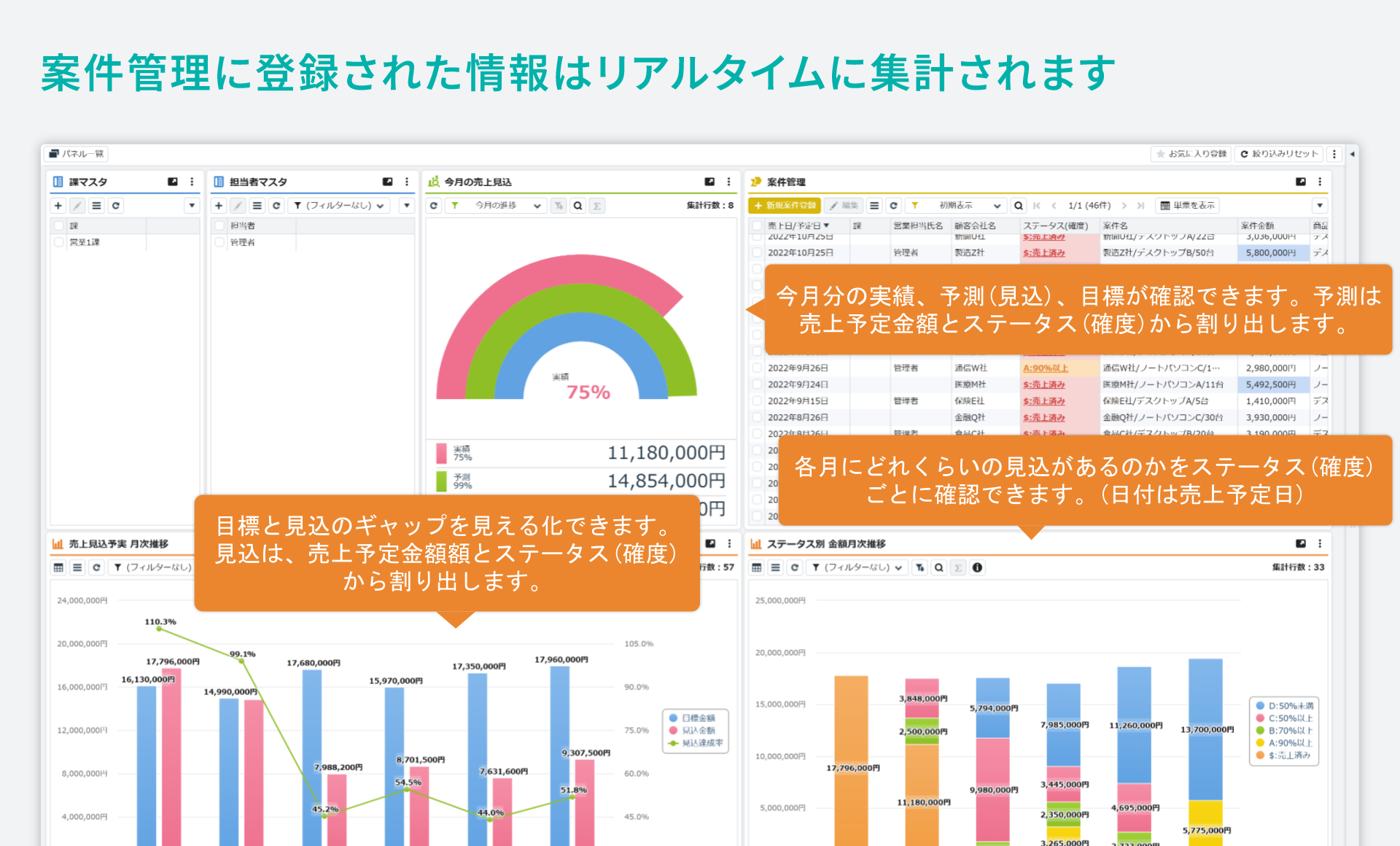The width and height of the screenshot is (1400, 846).
Task: Refresh the 課マスタ panel data
Action: pyautogui.click(x=116, y=206)
